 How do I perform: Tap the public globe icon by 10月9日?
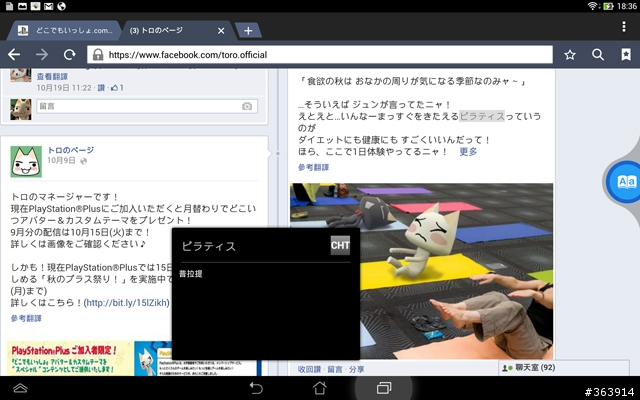(84, 161)
